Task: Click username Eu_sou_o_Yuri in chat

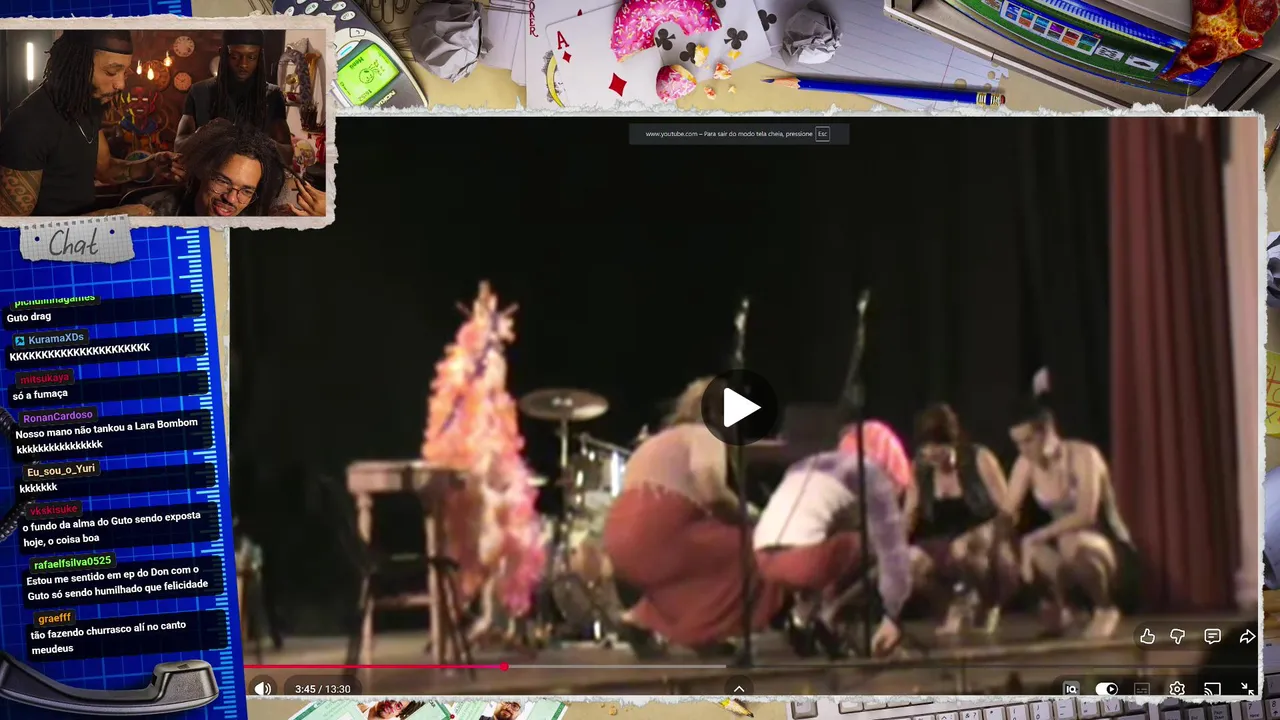Action: [x=61, y=471]
